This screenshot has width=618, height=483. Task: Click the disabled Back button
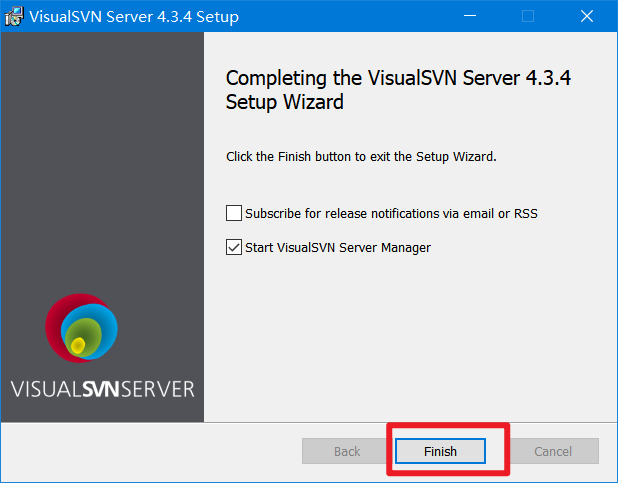click(347, 451)
